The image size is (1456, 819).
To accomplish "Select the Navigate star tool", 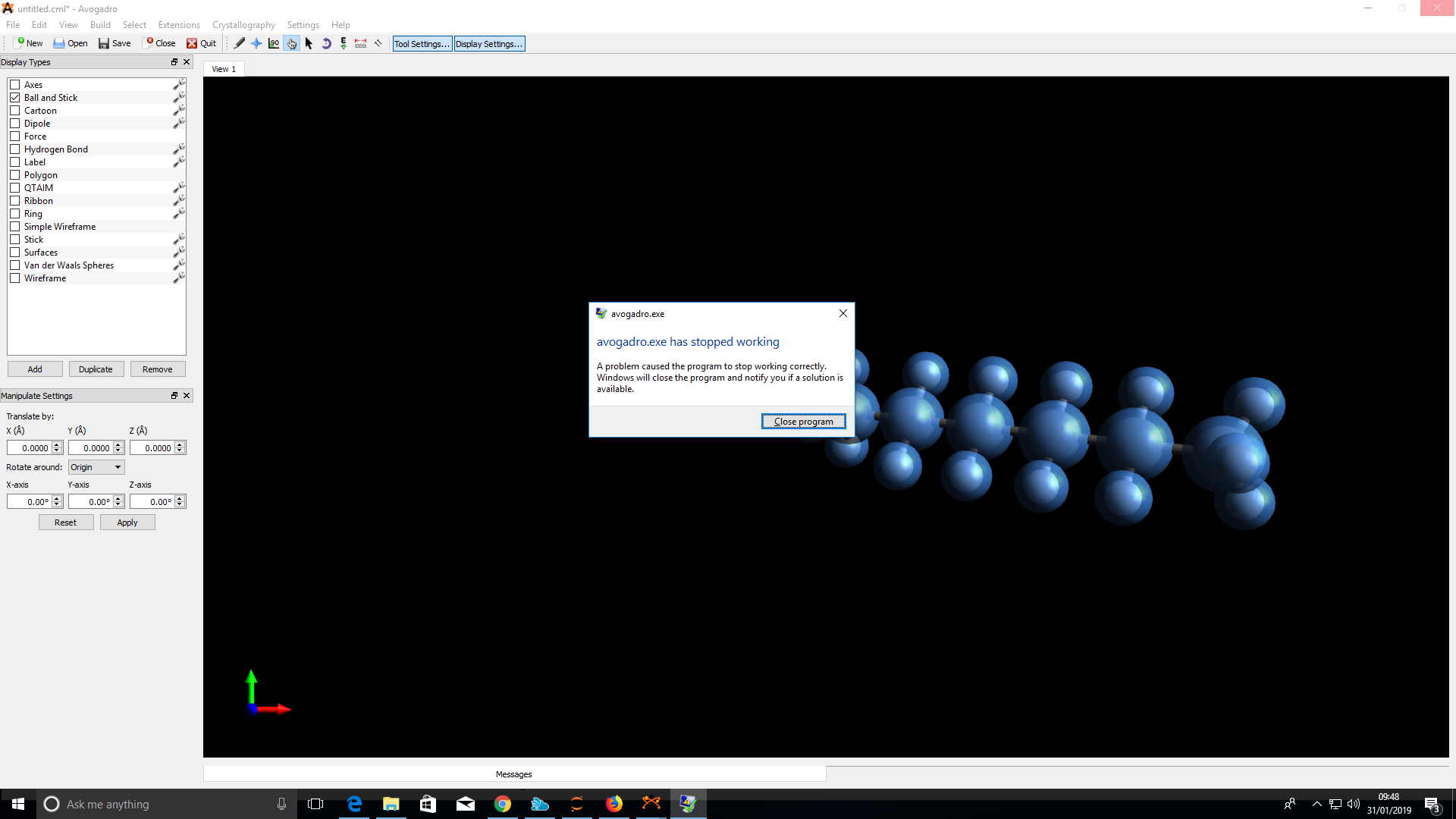I will [256, 43].
